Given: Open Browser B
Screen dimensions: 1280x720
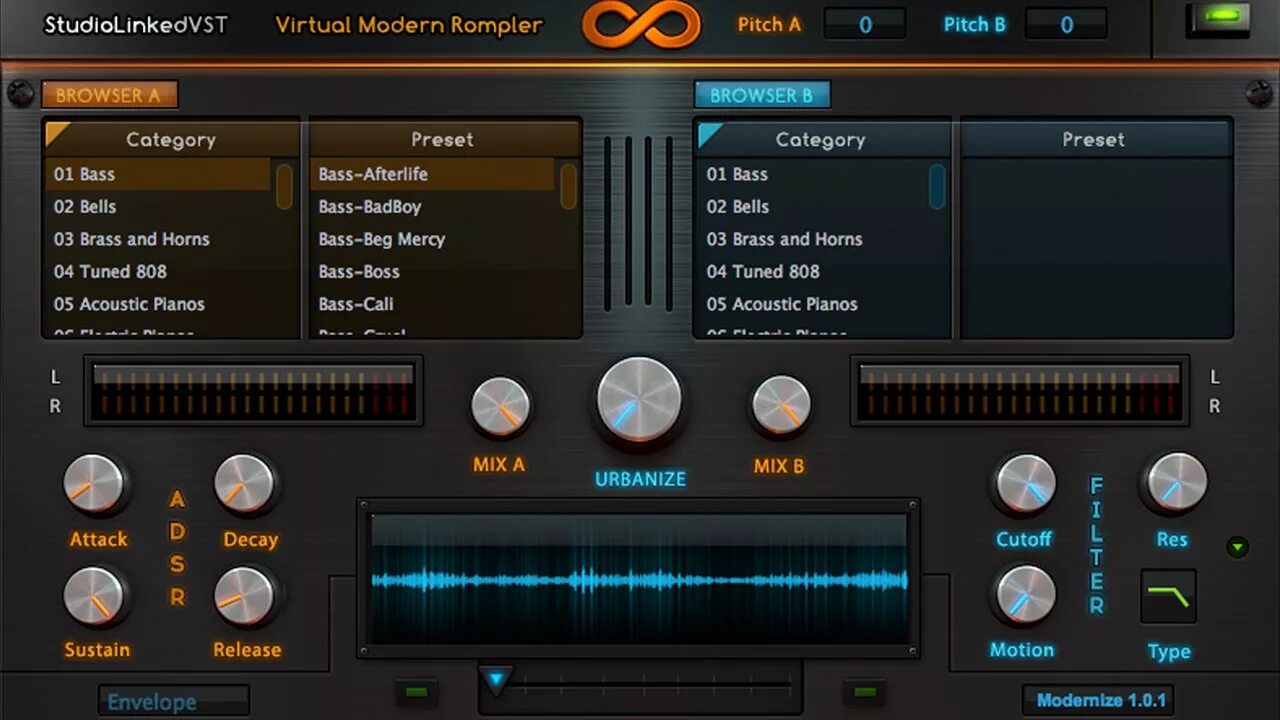Looking at the screenshot, I should point(762,95).
